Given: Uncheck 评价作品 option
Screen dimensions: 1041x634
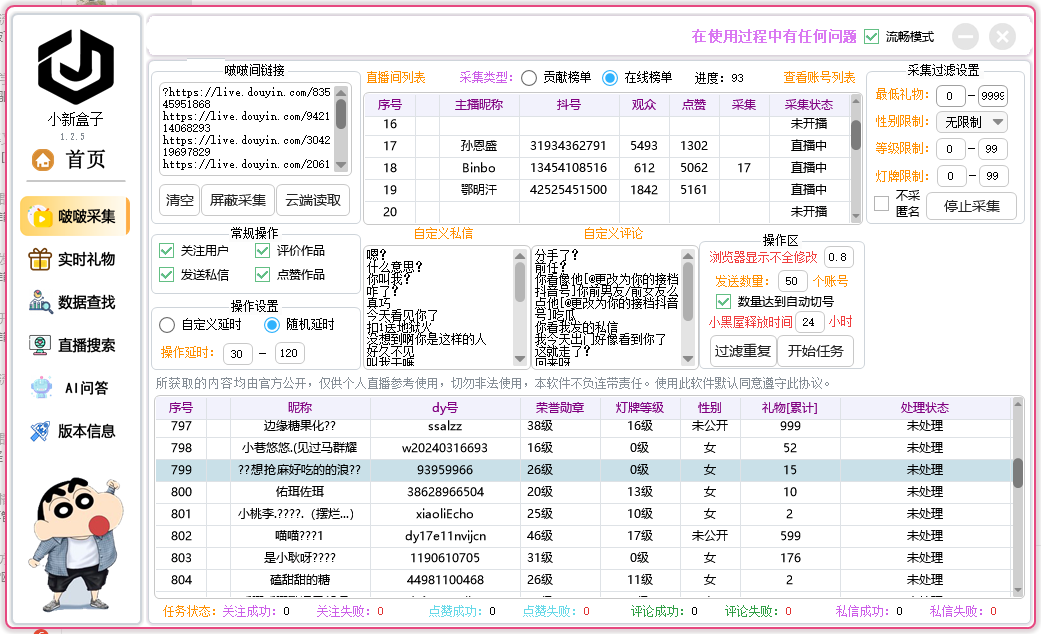Looking at the screenshot, I should pos(263,250).
